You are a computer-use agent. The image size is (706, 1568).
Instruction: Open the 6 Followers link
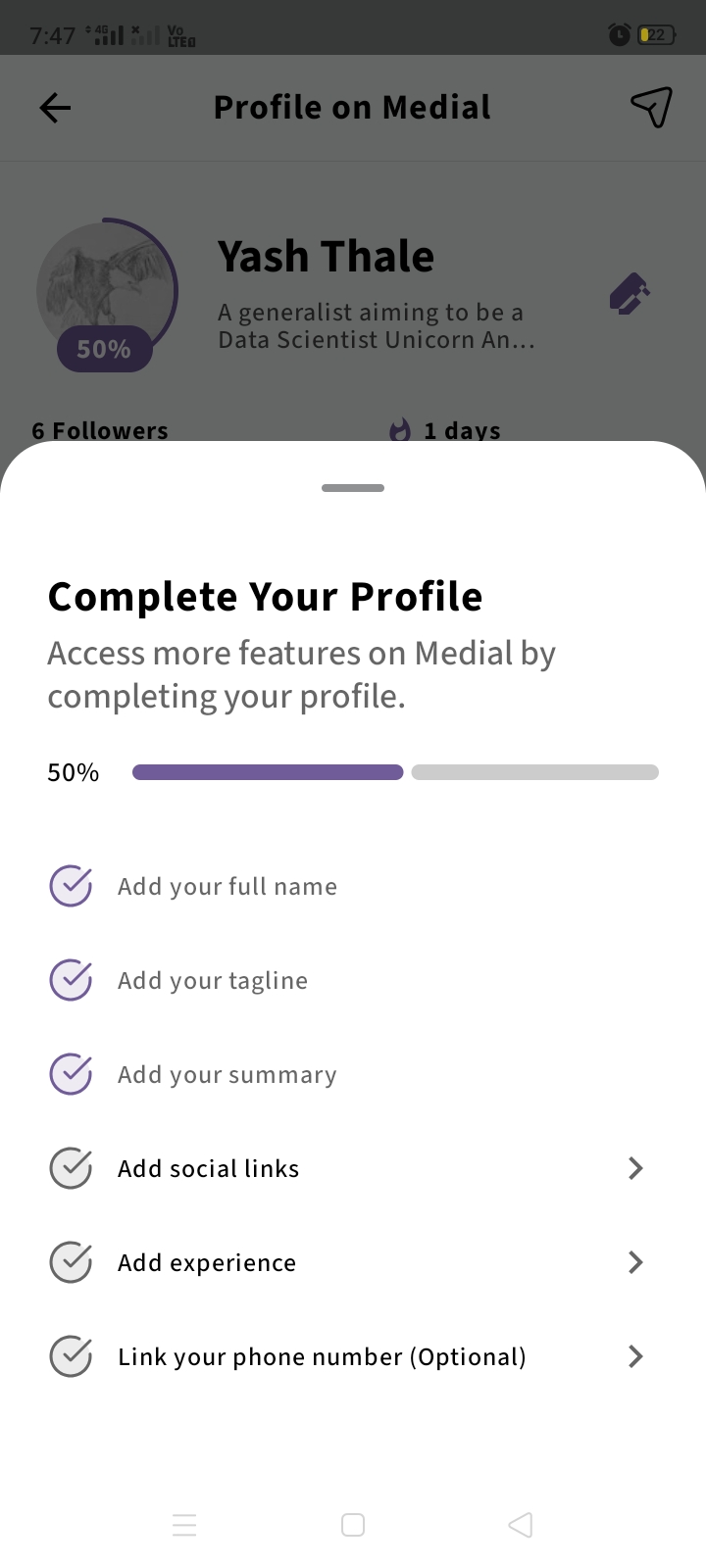tap(100, 431)
